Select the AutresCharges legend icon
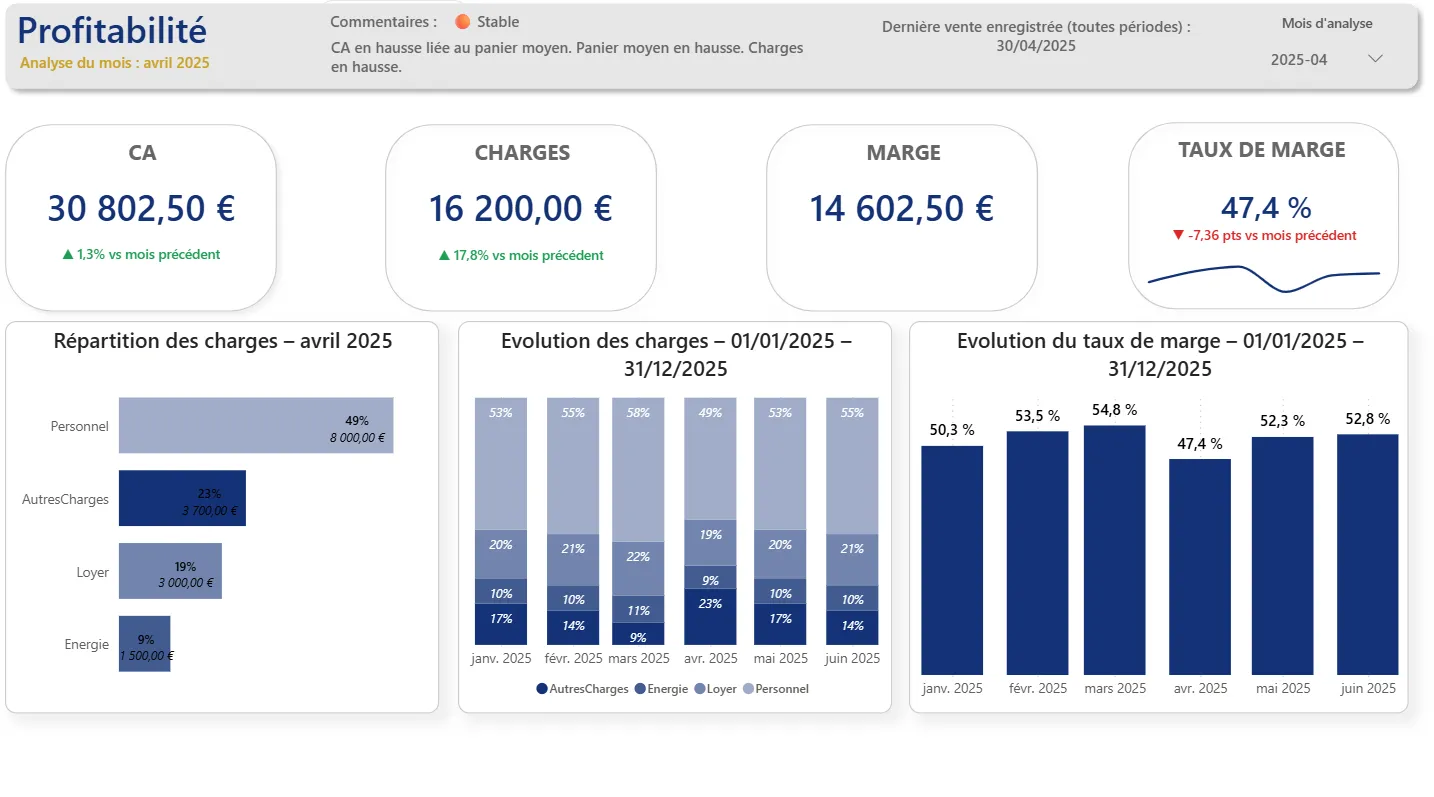 pyautogui.click(x=543, y=688)
